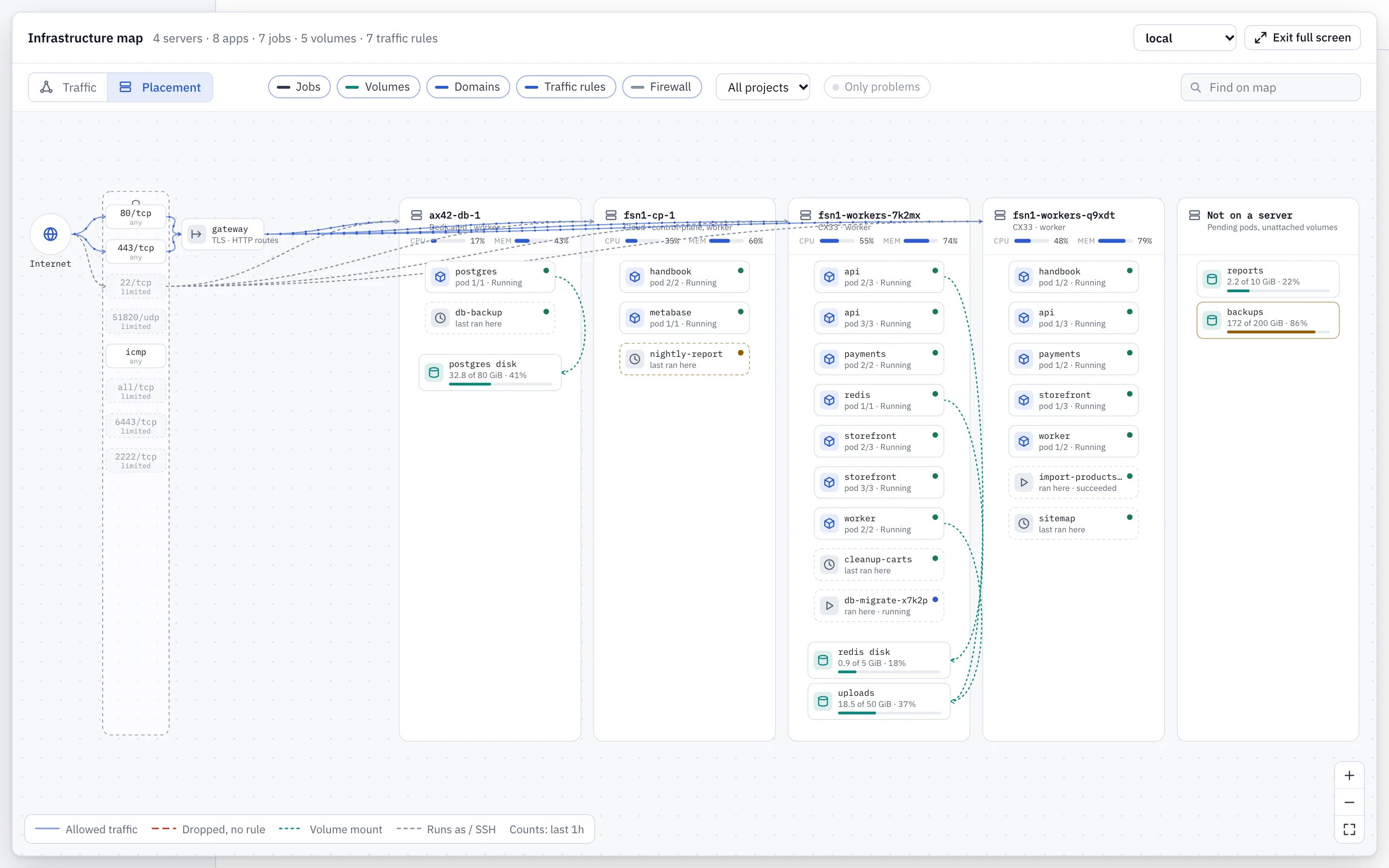Toggle the Firewall layer filter

click(662, 87)
